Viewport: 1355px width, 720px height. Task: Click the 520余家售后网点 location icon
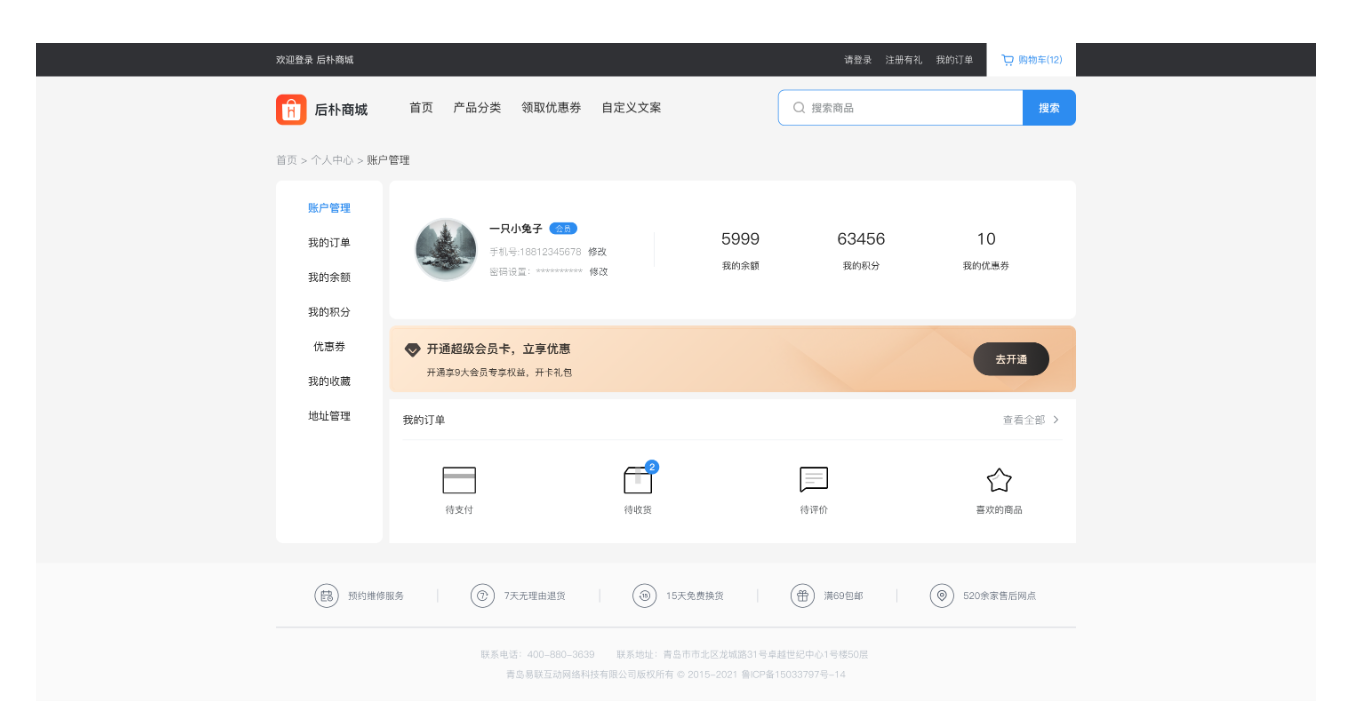(x=941, y=596)
